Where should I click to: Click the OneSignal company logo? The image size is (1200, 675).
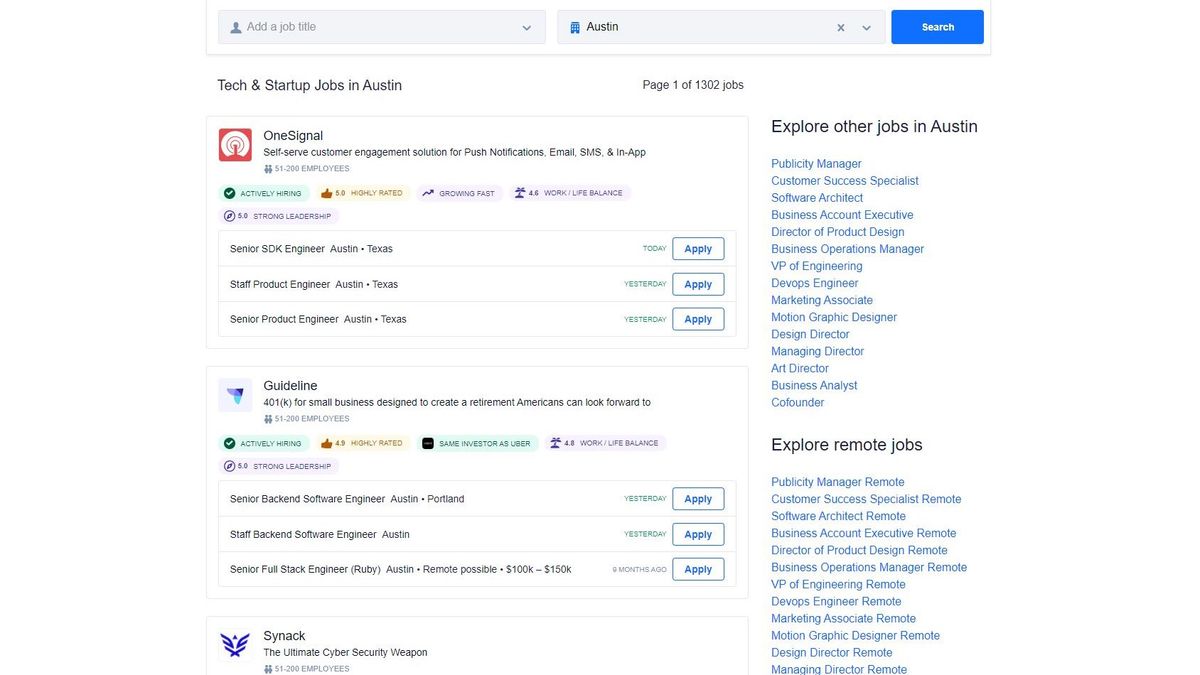(235, 145)
